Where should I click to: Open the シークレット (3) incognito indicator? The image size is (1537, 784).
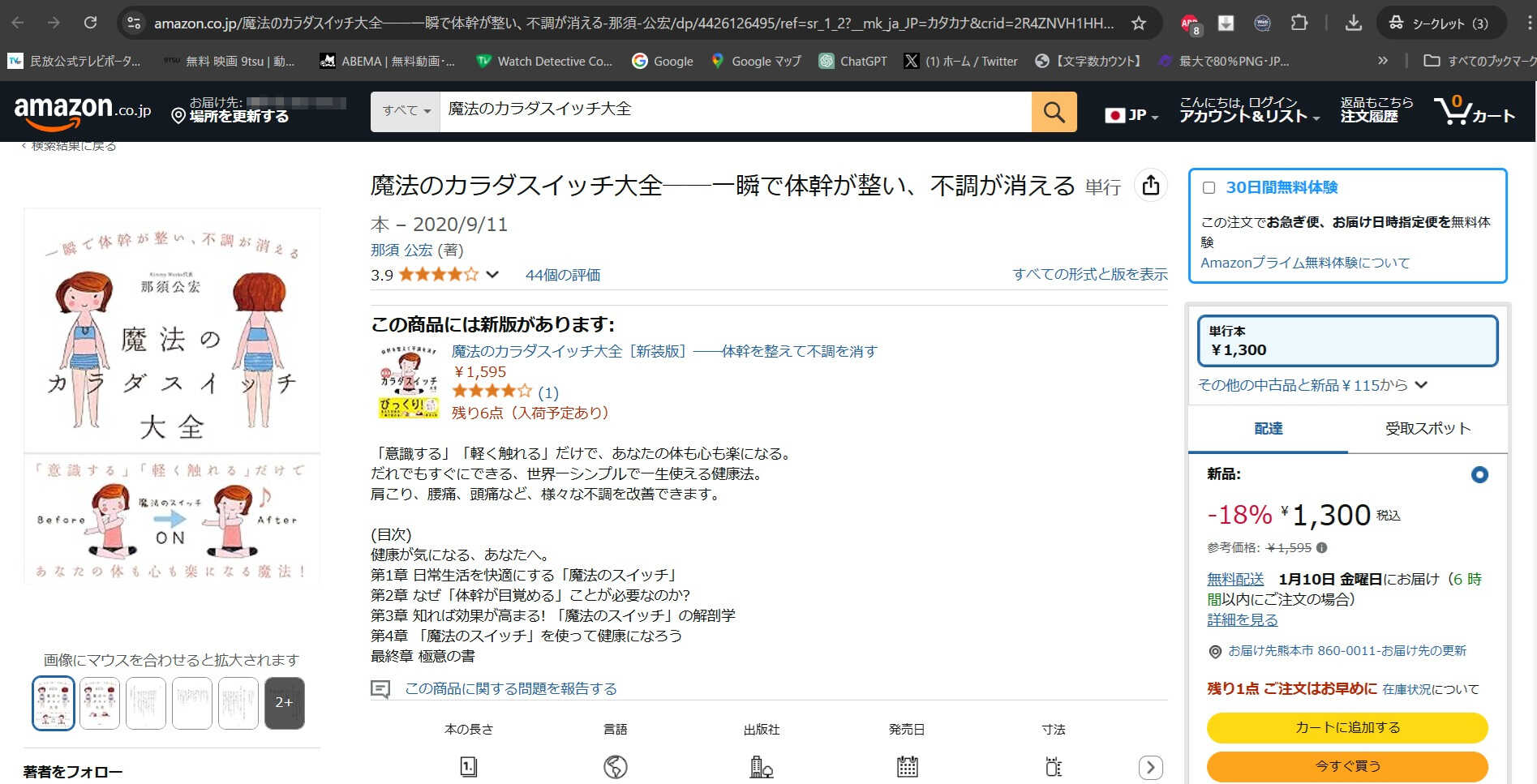click(1440, 23)
